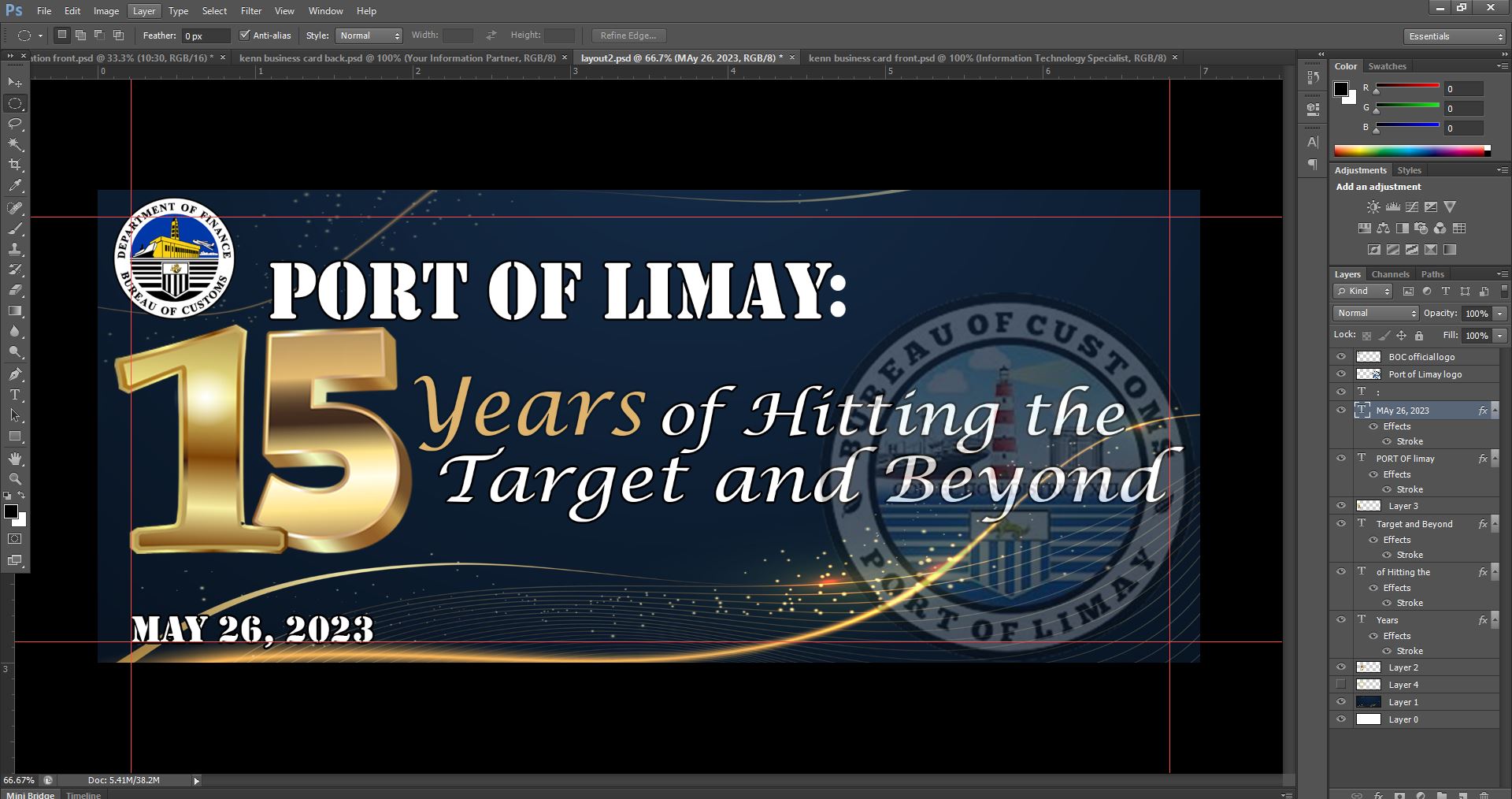The height and width of the screenshot is (799, 1512).
Task: Select the Move tool
Action: [x=15, y=83]
